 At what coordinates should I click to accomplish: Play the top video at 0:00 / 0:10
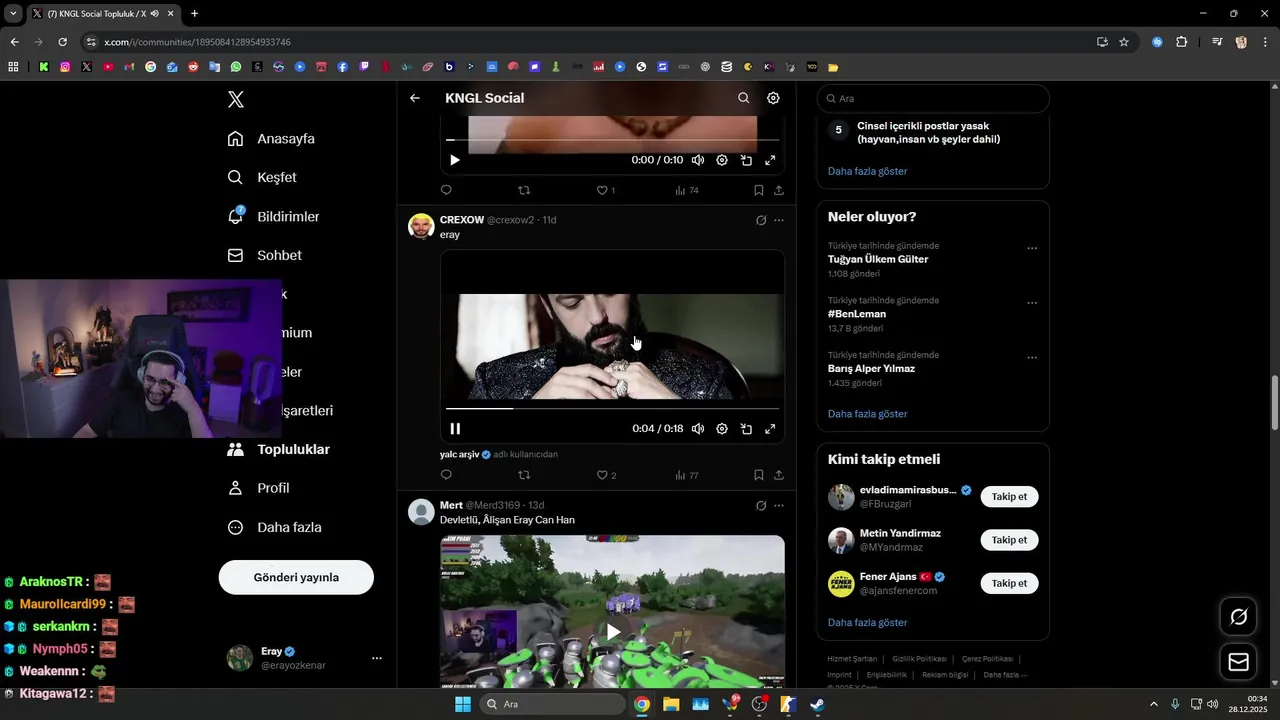(x=455, y=160)
